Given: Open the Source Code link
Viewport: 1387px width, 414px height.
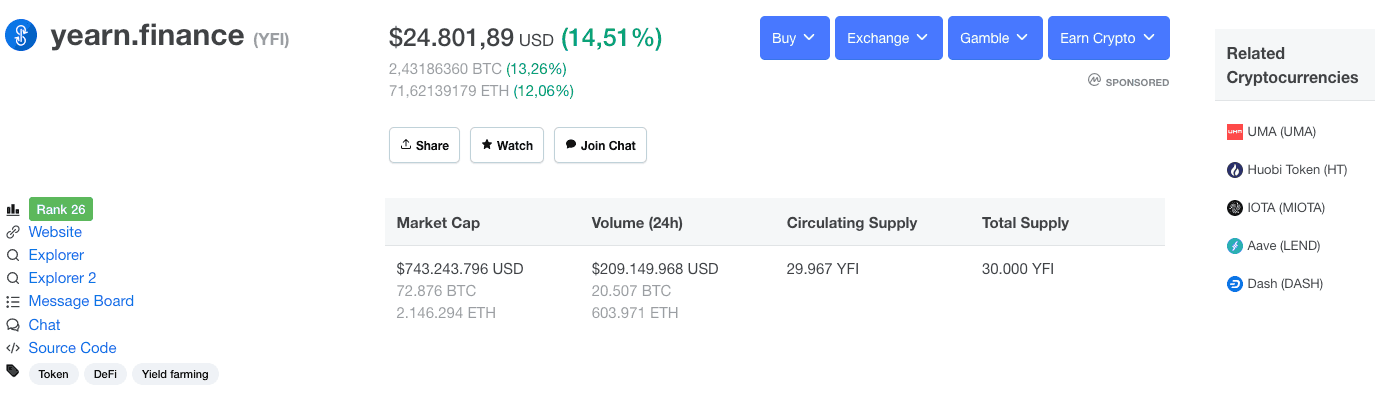Looking at the screenshot, I should click(x=72, y=348).
